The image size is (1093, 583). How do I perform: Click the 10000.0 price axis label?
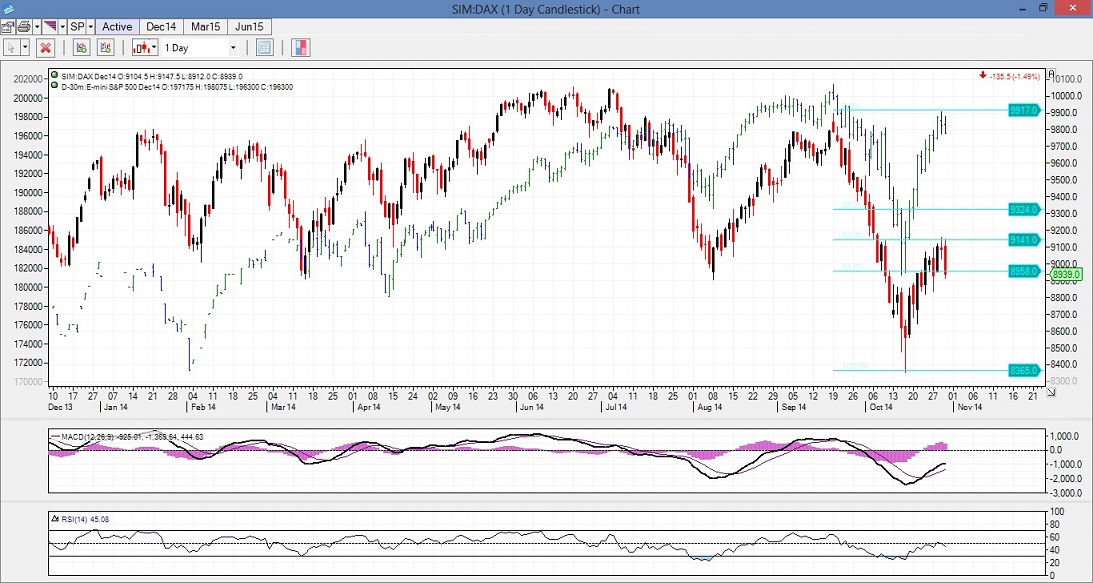1069,95
